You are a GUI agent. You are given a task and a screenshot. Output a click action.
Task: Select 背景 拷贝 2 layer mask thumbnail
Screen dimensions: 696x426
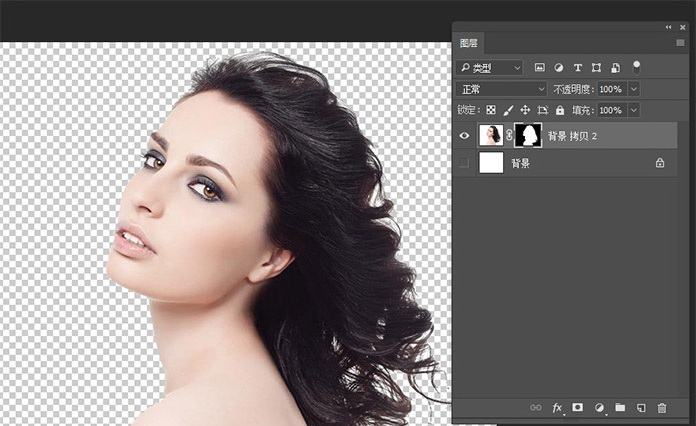click(528, 135)
